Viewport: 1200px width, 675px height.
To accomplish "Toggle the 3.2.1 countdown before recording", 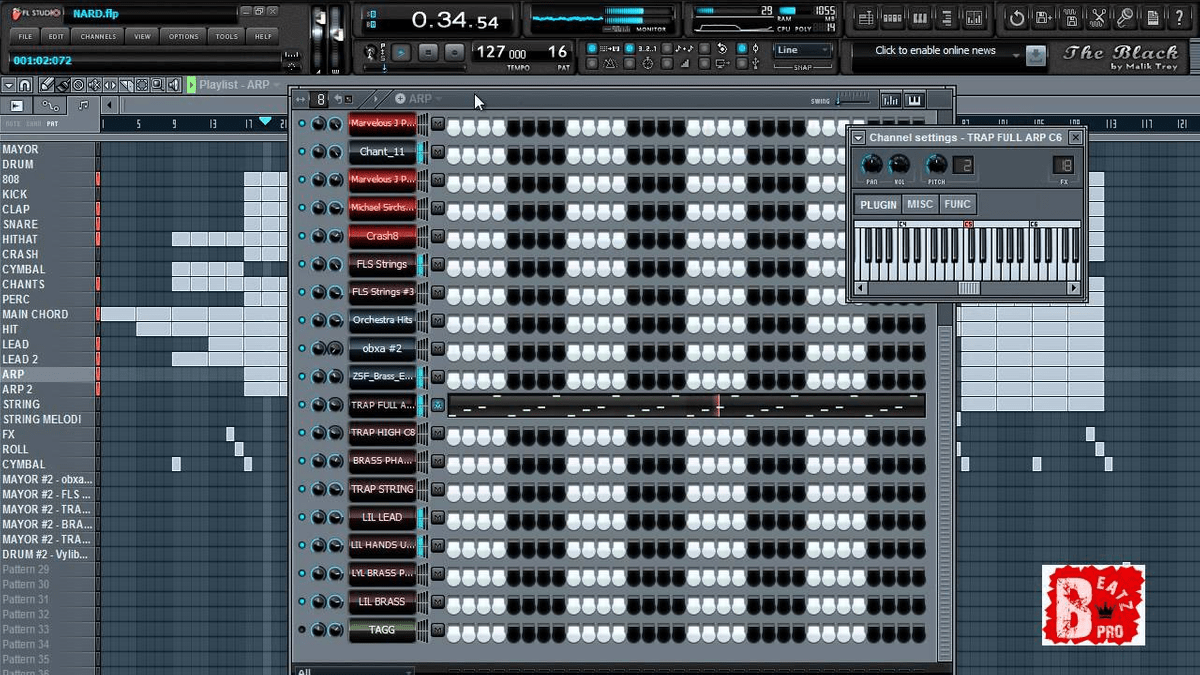I will pos(629,49).
